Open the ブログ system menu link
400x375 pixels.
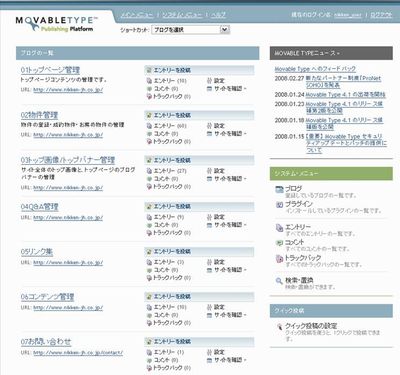click(x=293, y=189)
